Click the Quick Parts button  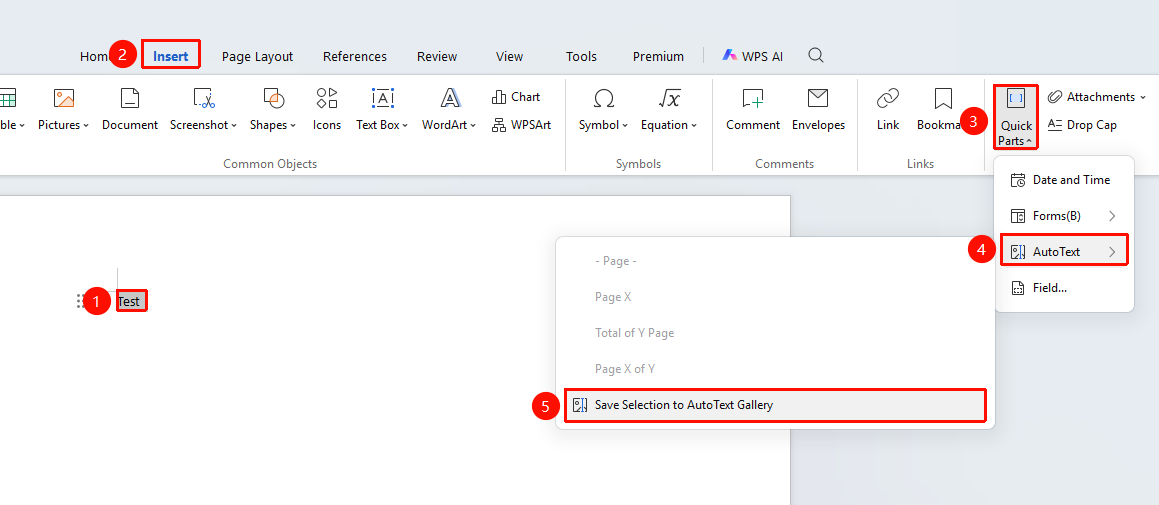pos(1016,117)
